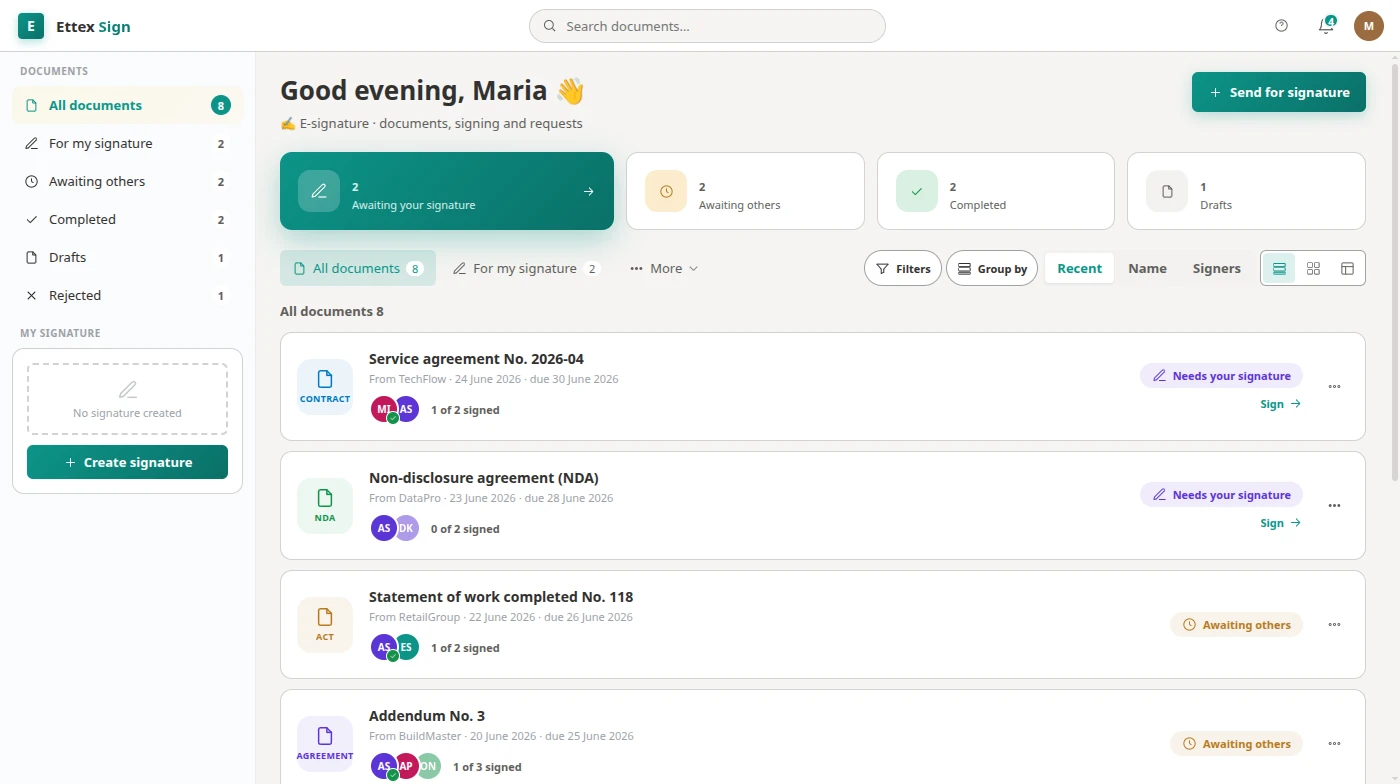Expand the More tabs dropdown

click(x=664, y=268)
